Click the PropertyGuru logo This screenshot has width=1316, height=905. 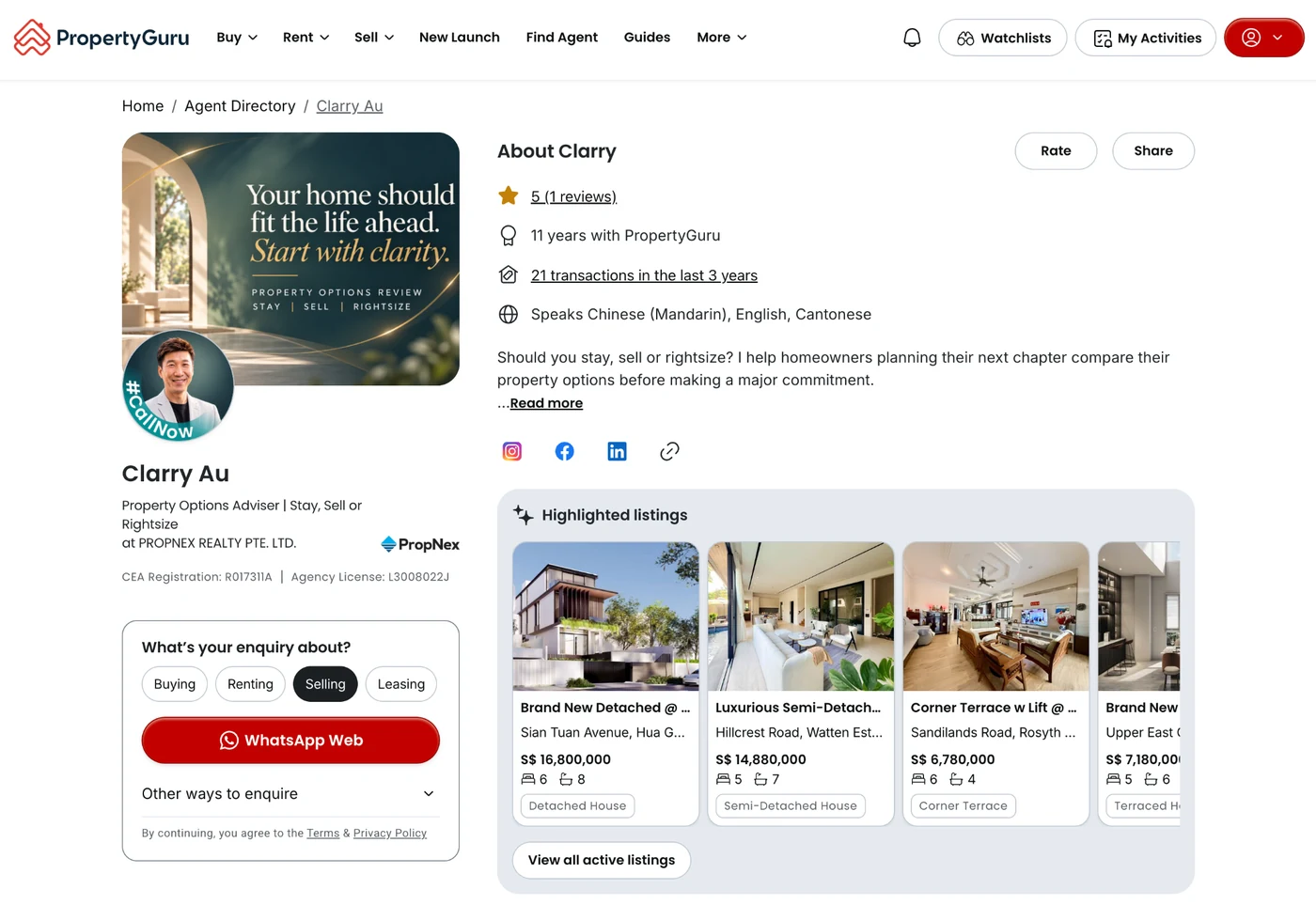pos(102,38)
